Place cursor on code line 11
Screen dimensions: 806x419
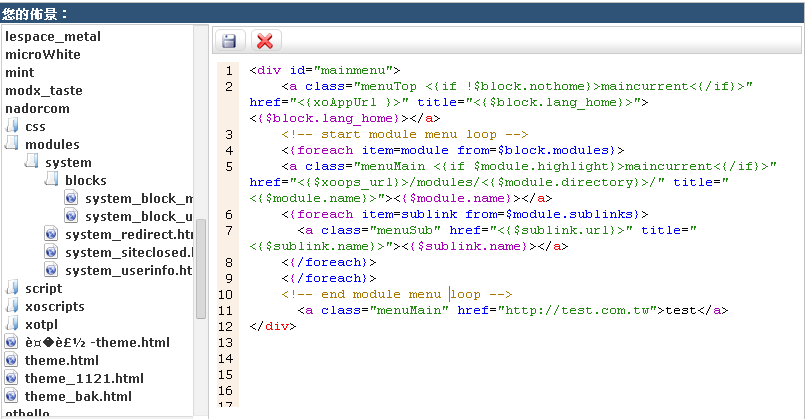point(500,310)
